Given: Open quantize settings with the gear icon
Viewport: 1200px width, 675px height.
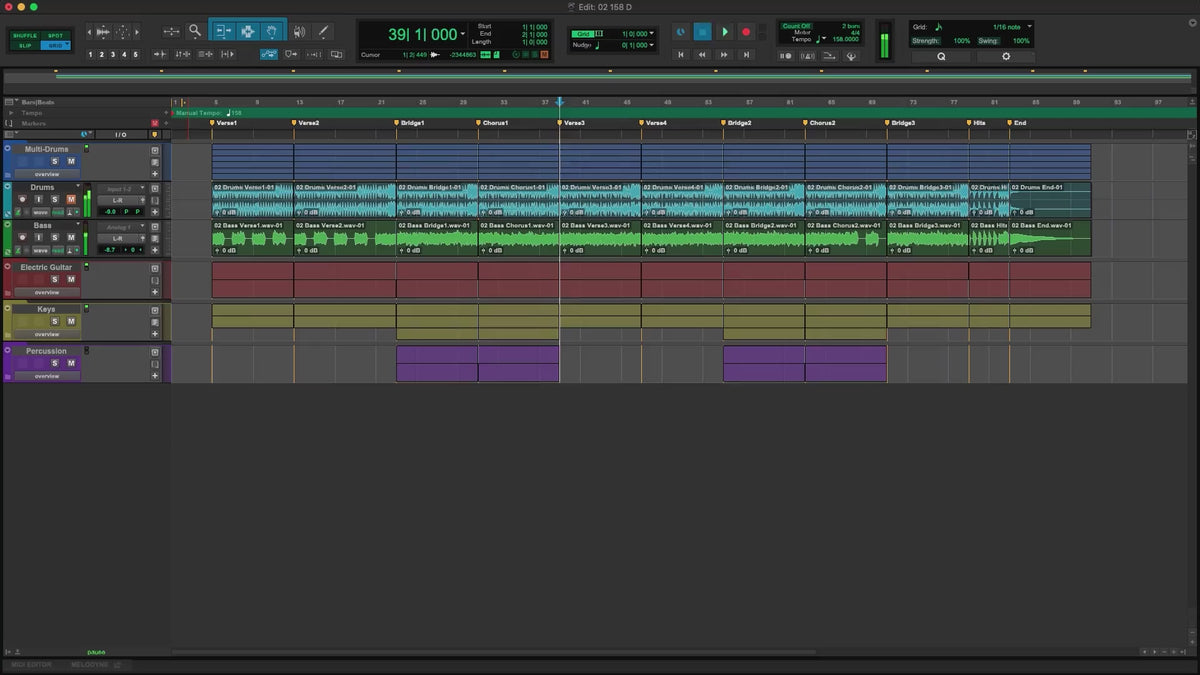Looking at the screenshot, I should [x=1006, y=57].
